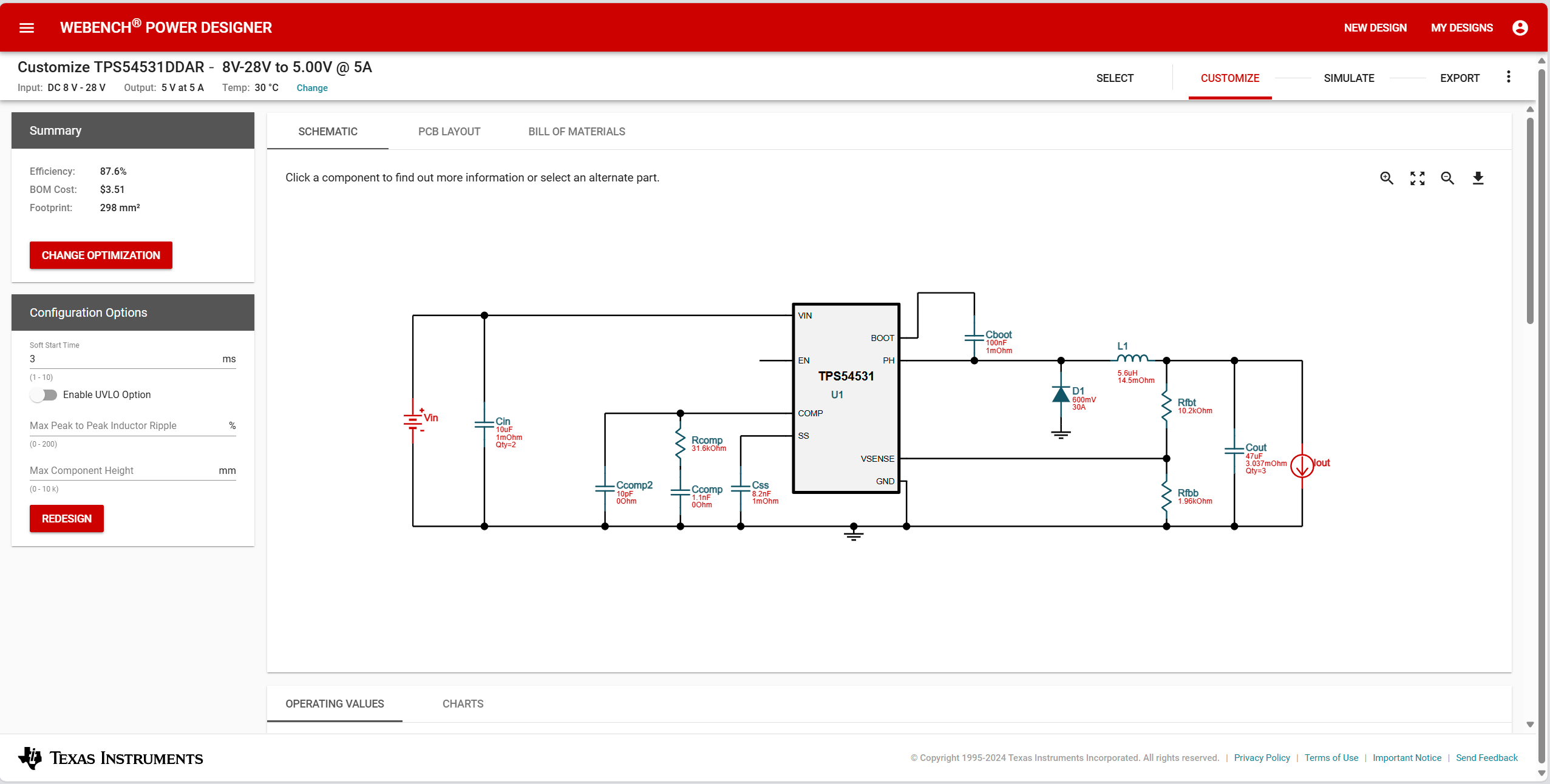The height and width of the screenshot is (784, 1550).
Task: Zoom in on the schematic
Action: [x=1387, y=178]
